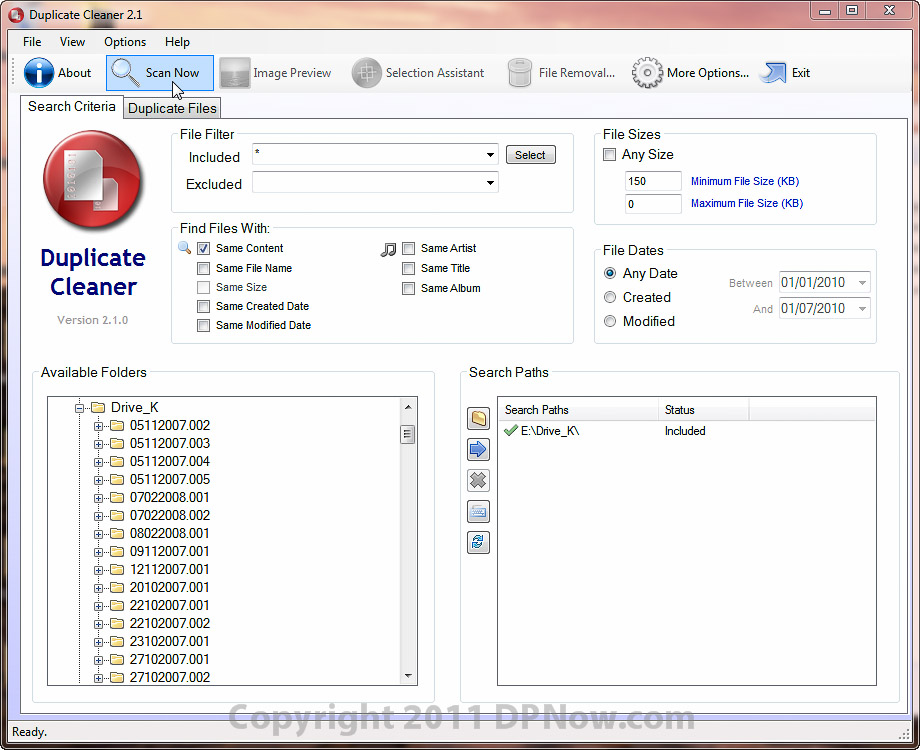The image size is (920, 750).
Task: Select the Modified file date radio button
Action: (610, 321)
